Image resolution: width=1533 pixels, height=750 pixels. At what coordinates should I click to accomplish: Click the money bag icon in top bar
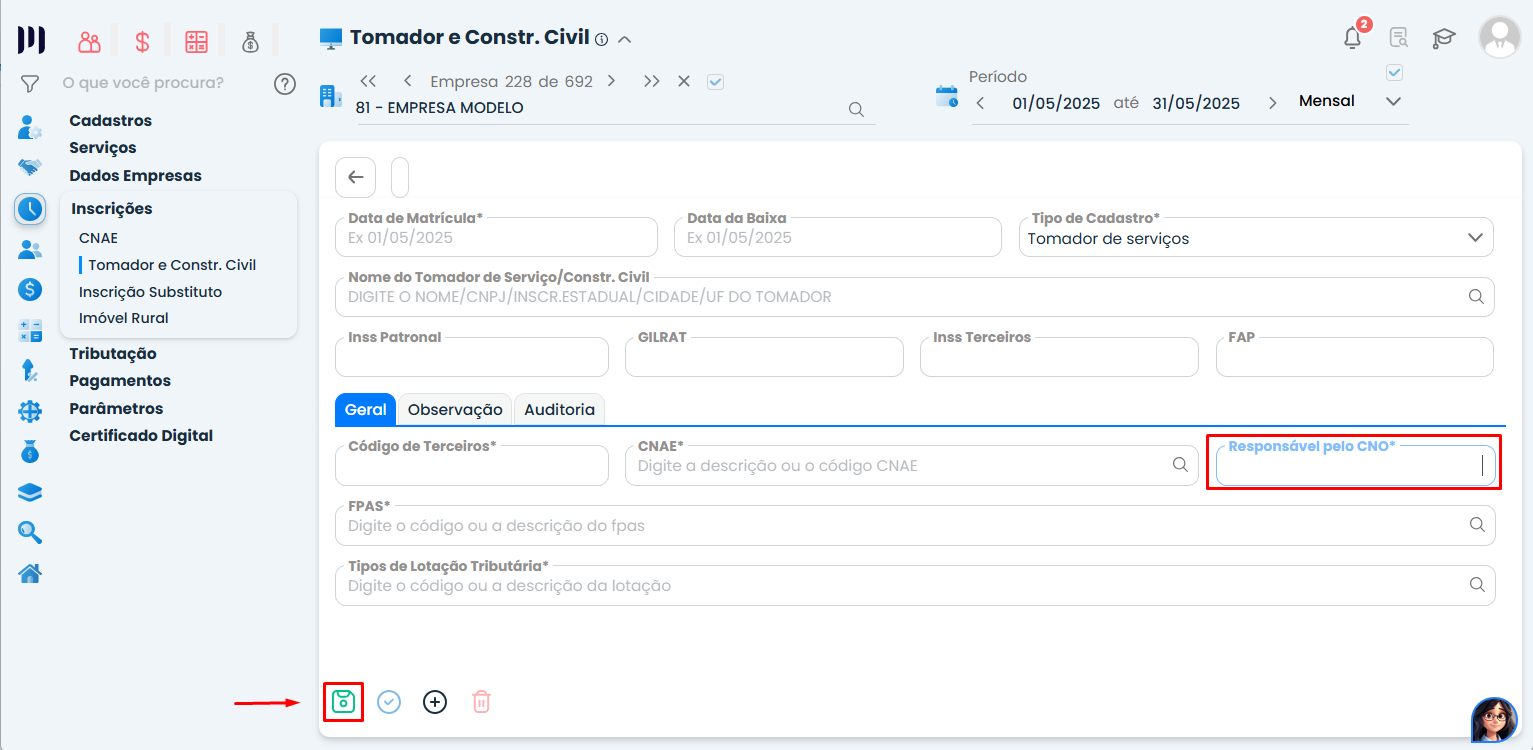(x=250, y=42)
